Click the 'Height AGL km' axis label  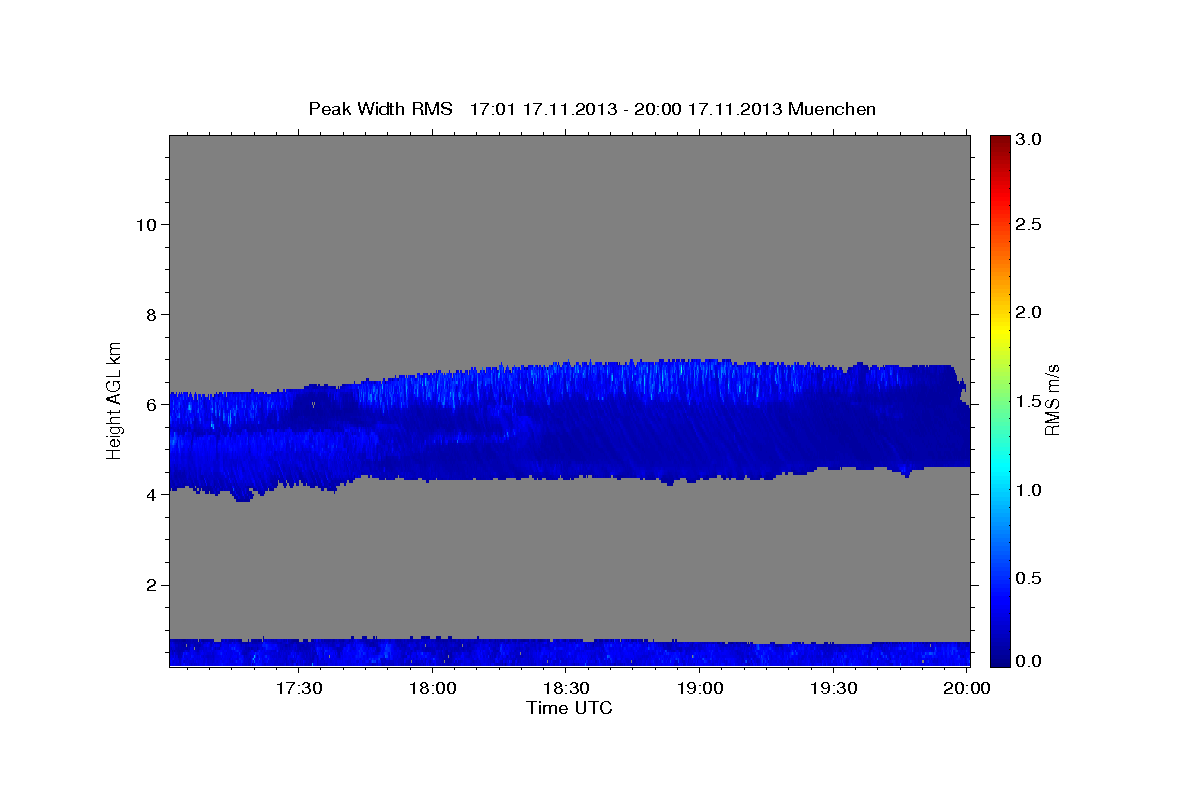[115, 399]
